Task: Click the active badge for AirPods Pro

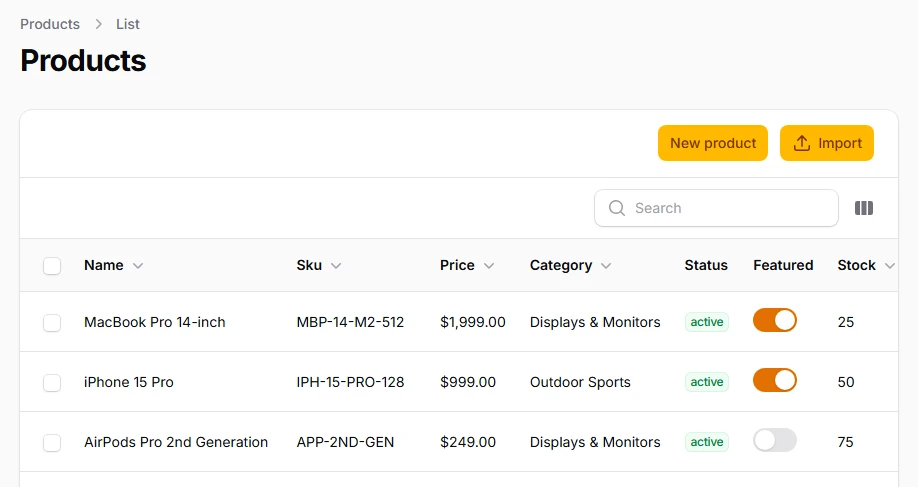Action: point(707,442)
